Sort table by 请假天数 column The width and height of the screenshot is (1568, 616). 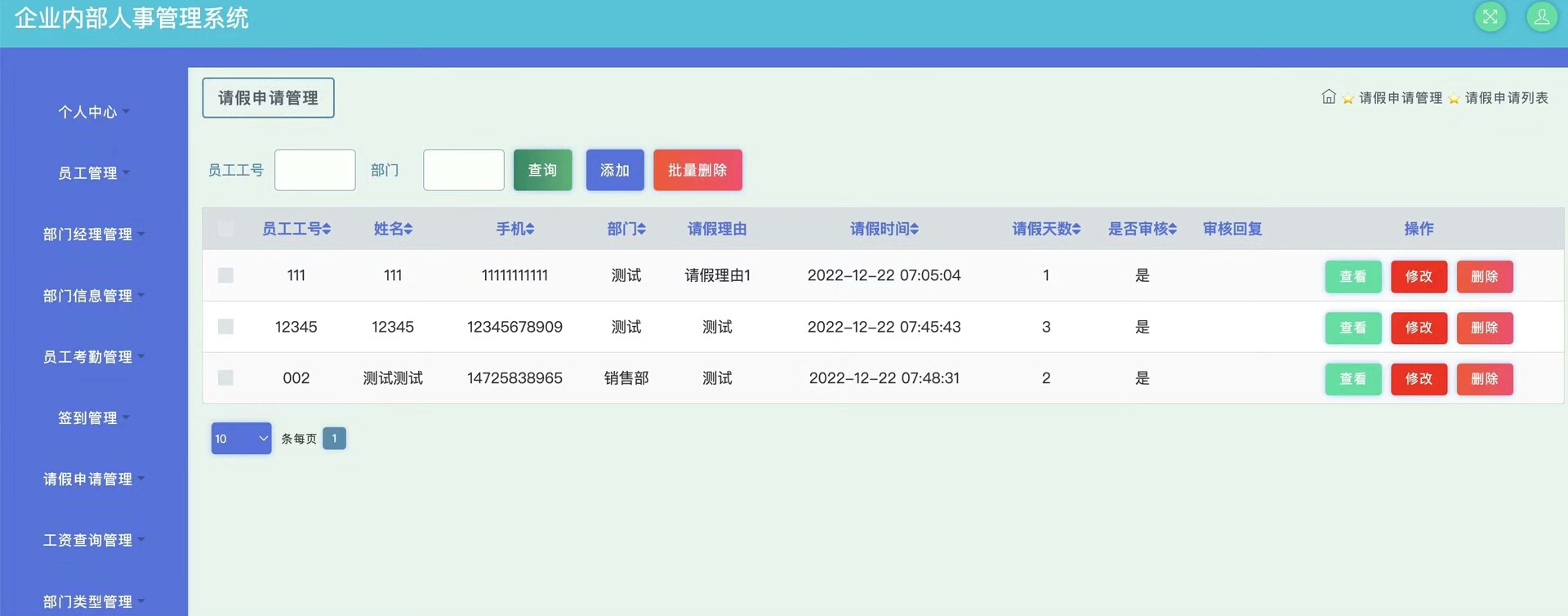click(1076, 230)
